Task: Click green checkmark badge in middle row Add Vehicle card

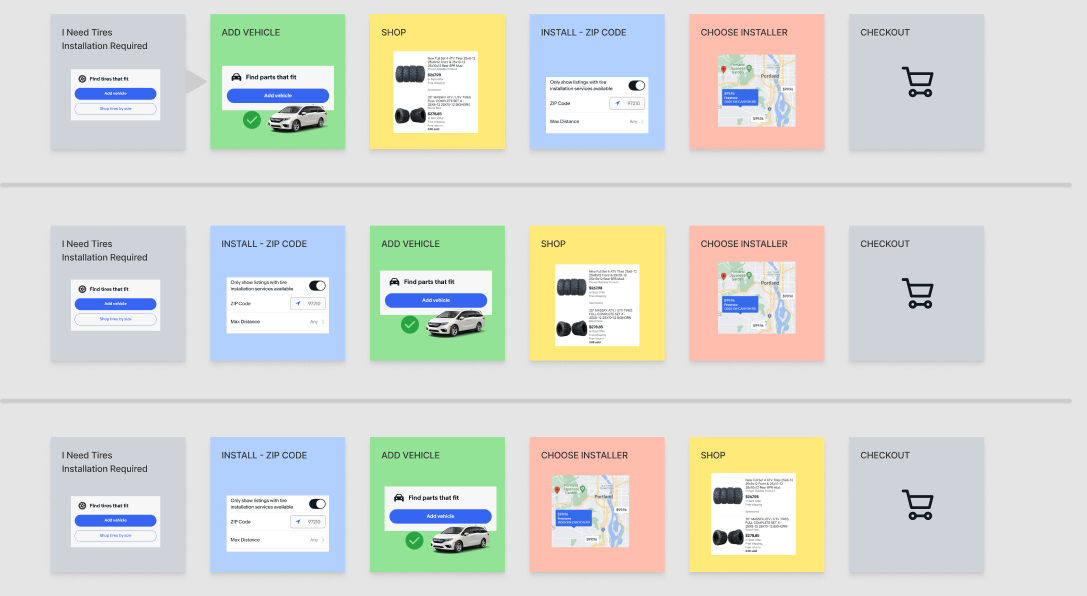Action: coord(410,324)
